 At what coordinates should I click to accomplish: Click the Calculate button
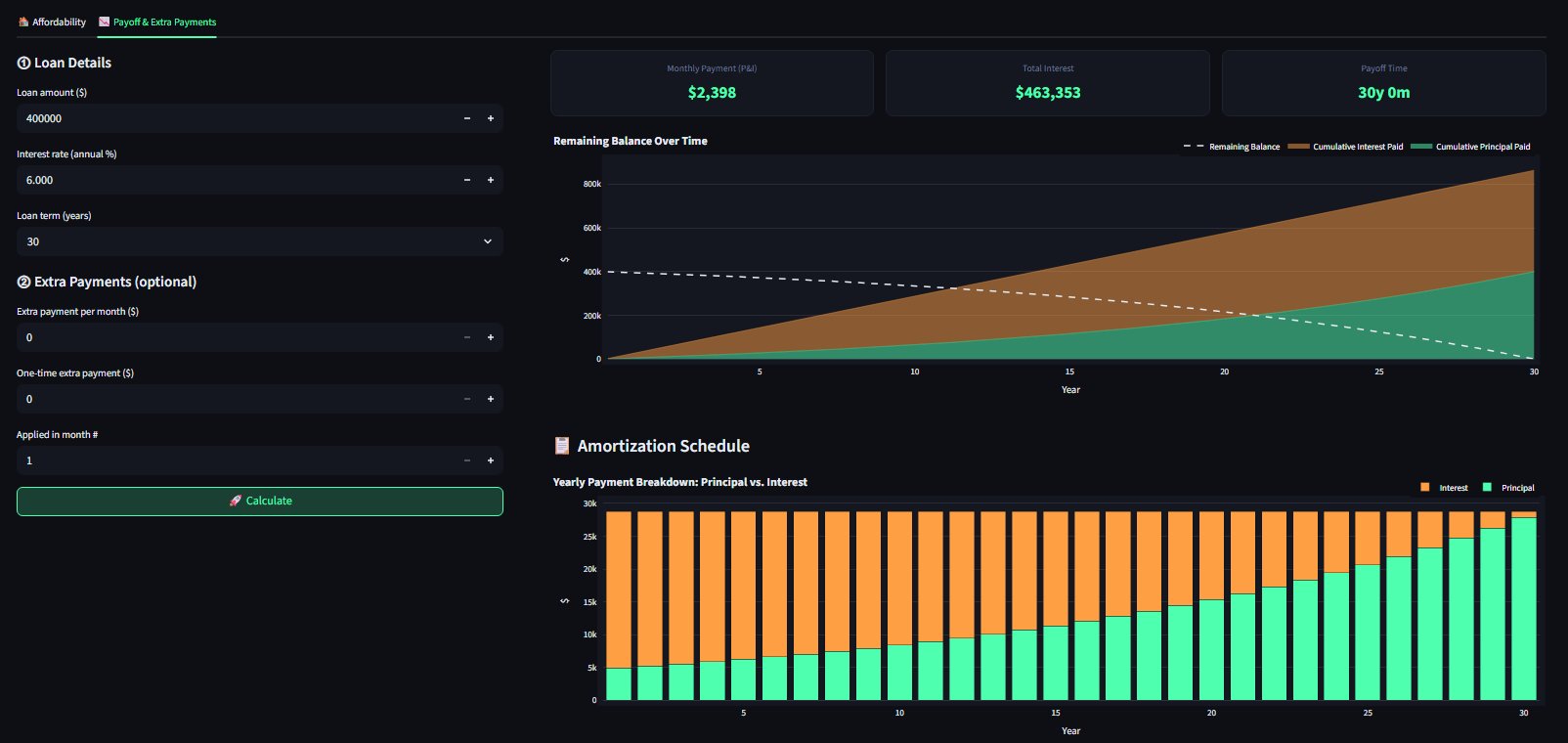260,501
